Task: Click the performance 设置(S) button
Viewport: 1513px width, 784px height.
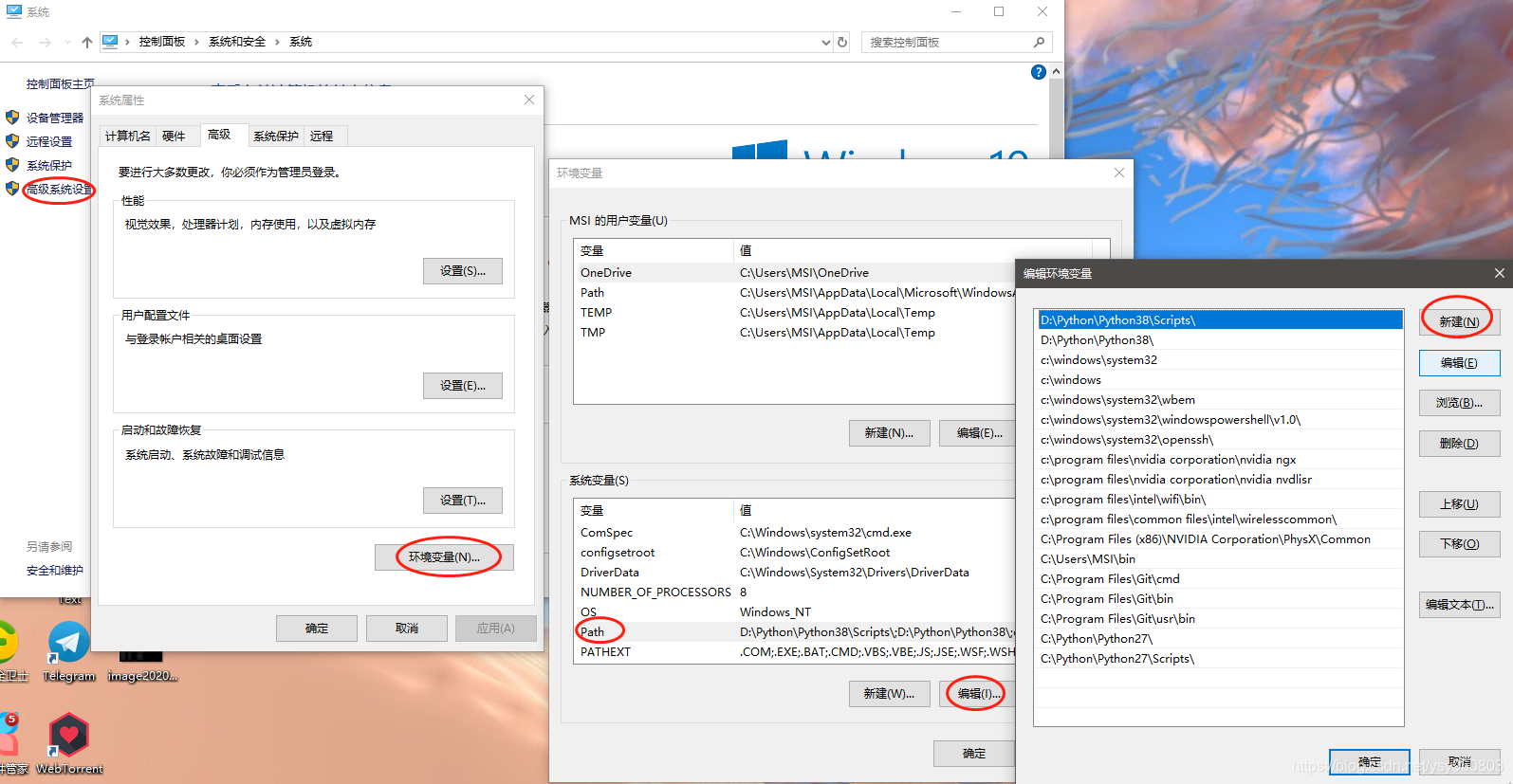Action: (463, 271)
